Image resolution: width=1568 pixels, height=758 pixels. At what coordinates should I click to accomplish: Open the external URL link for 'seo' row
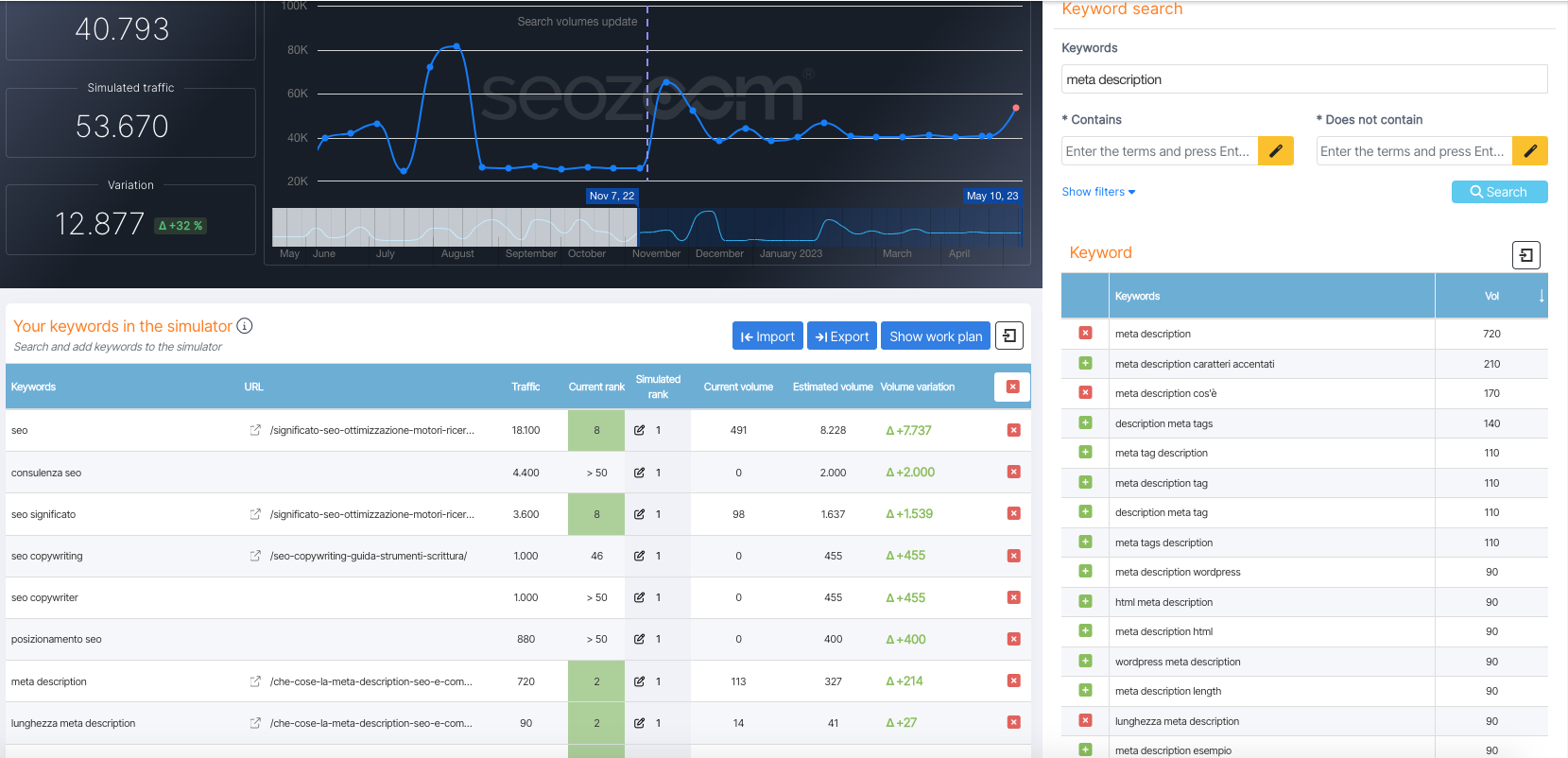click(255, 430)
